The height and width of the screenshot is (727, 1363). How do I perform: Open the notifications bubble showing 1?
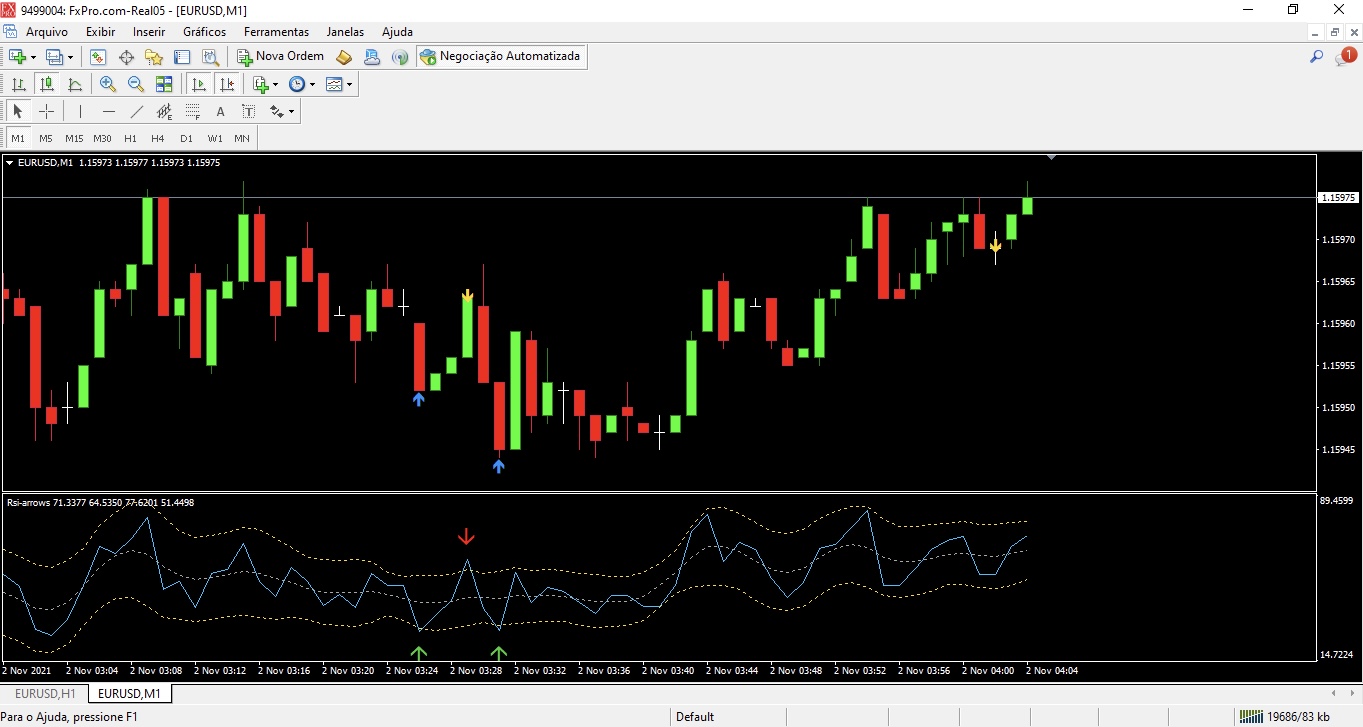(1345, 57)
